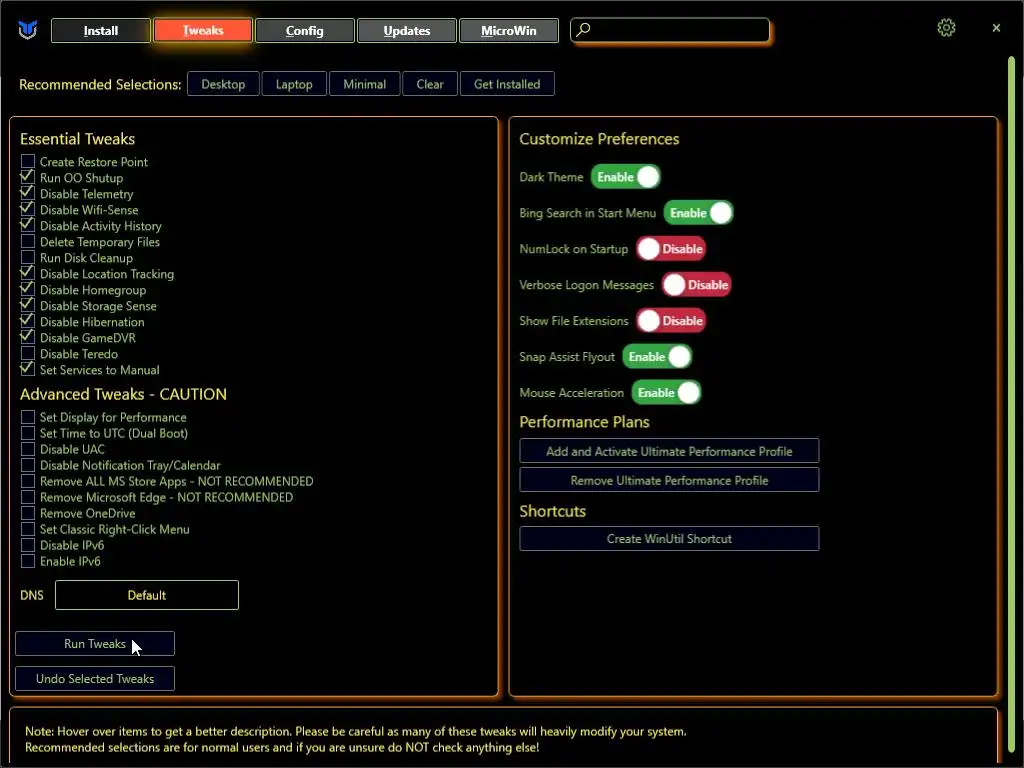Image resolution: width=1024 pixels, height=768 pixels.
Task: Click the green vertical scrollbar
Action: pos(1011,405)
